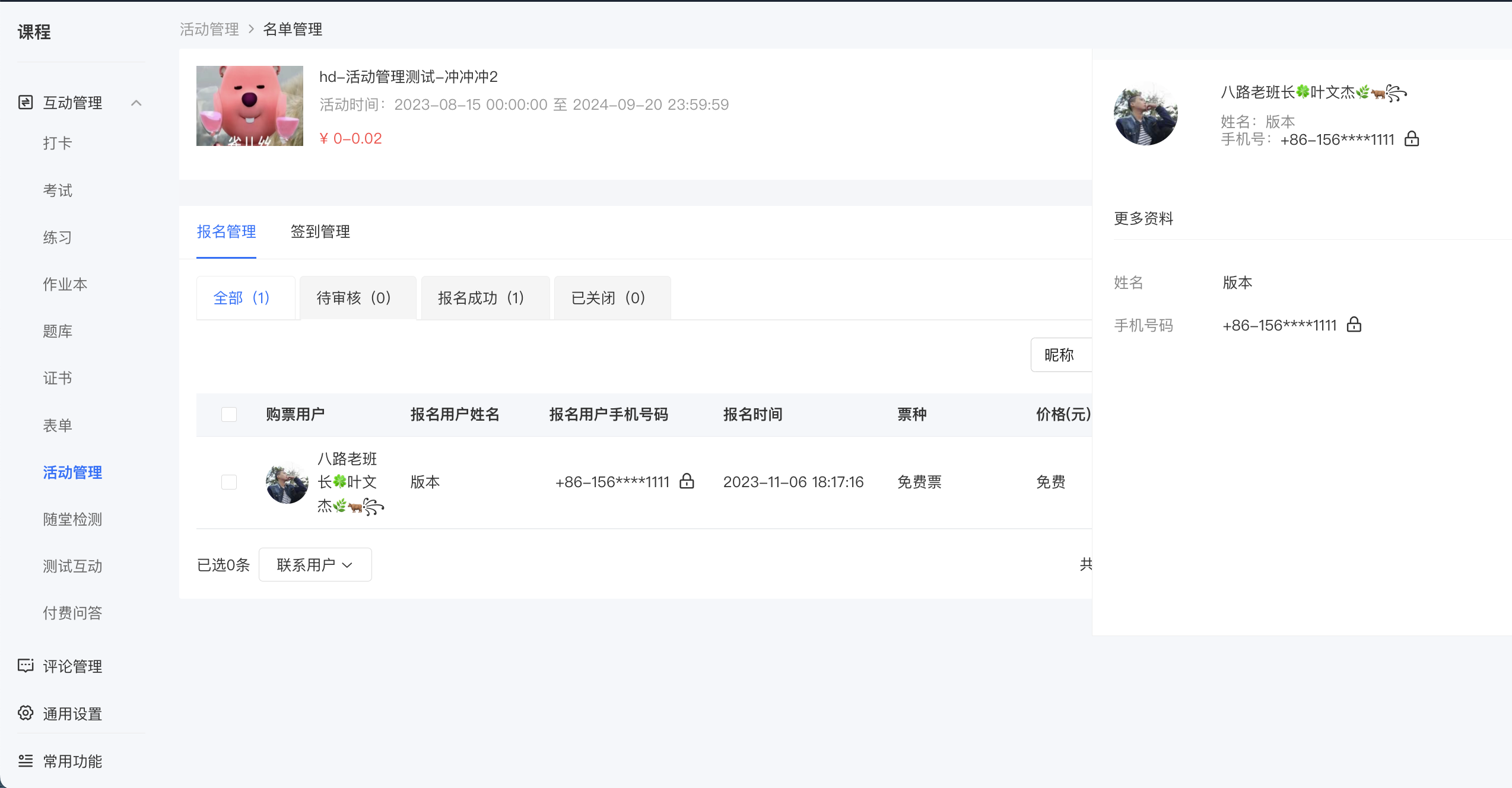Go to 活动管理 breadcrumb link
The height and width of the screenshot is (788, 1512).
tap(209, 29)
